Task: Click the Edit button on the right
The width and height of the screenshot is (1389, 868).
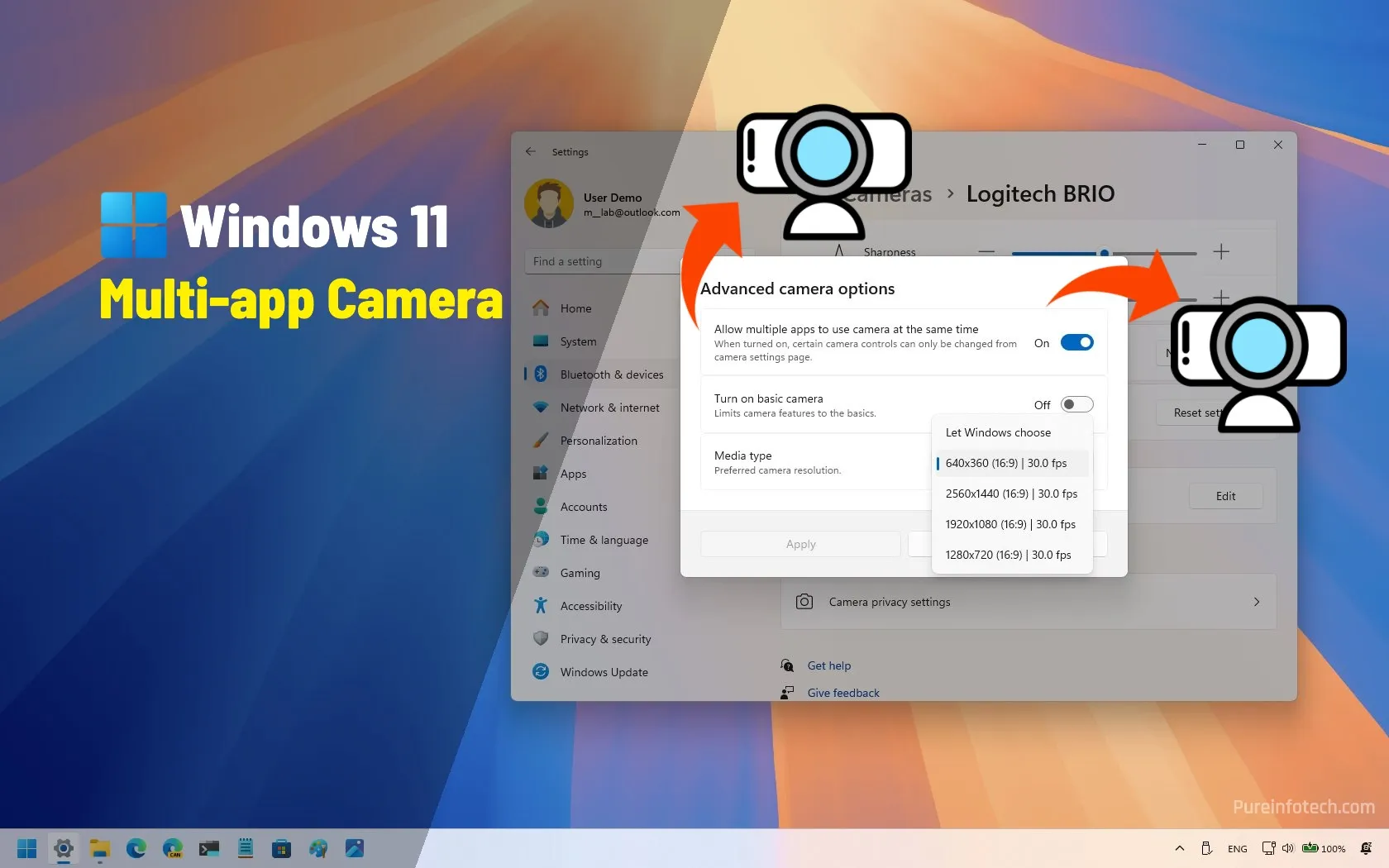Action: click(1225, 496)
